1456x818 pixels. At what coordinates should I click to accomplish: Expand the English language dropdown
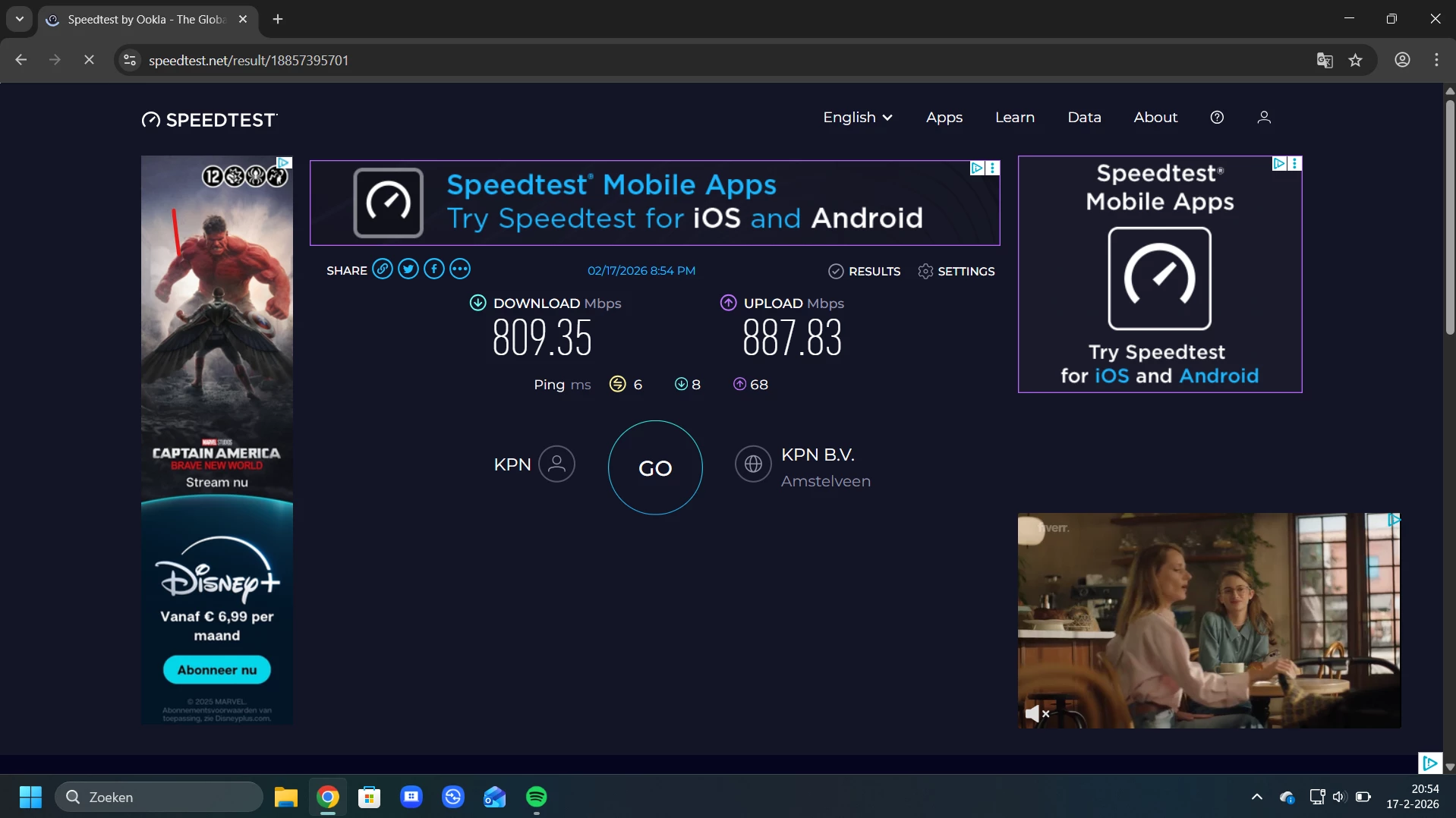858,118
